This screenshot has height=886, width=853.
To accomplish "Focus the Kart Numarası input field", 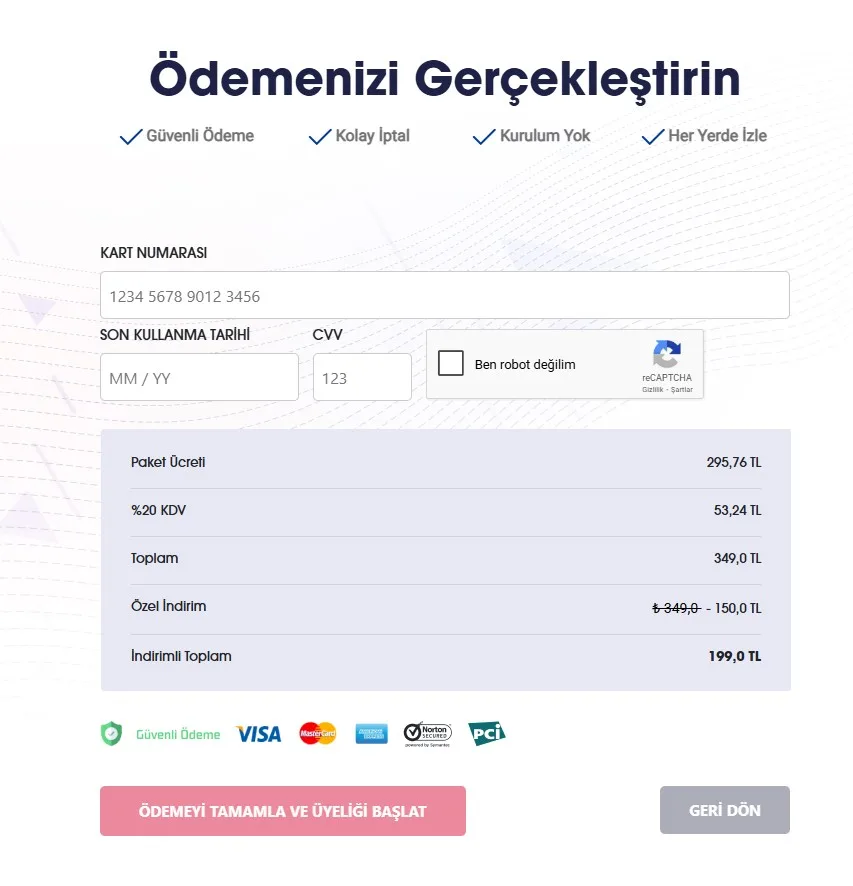I will (444, 296).
